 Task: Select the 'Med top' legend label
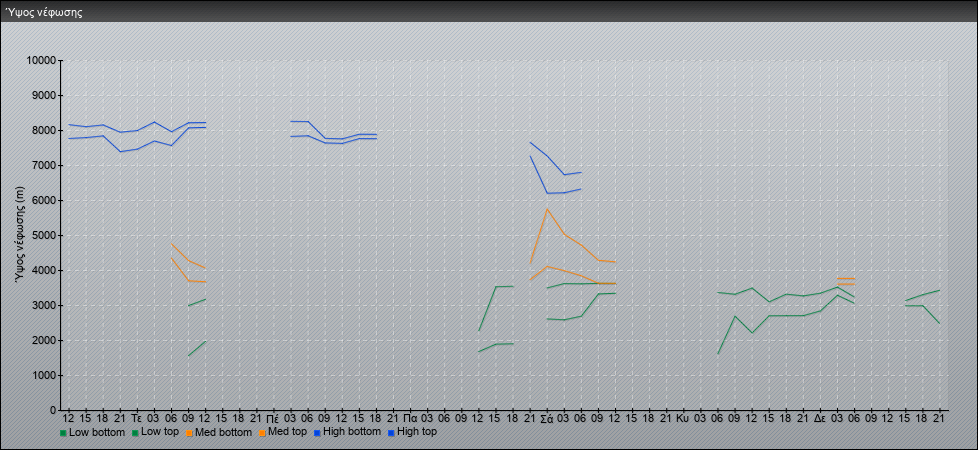[287, 432]
